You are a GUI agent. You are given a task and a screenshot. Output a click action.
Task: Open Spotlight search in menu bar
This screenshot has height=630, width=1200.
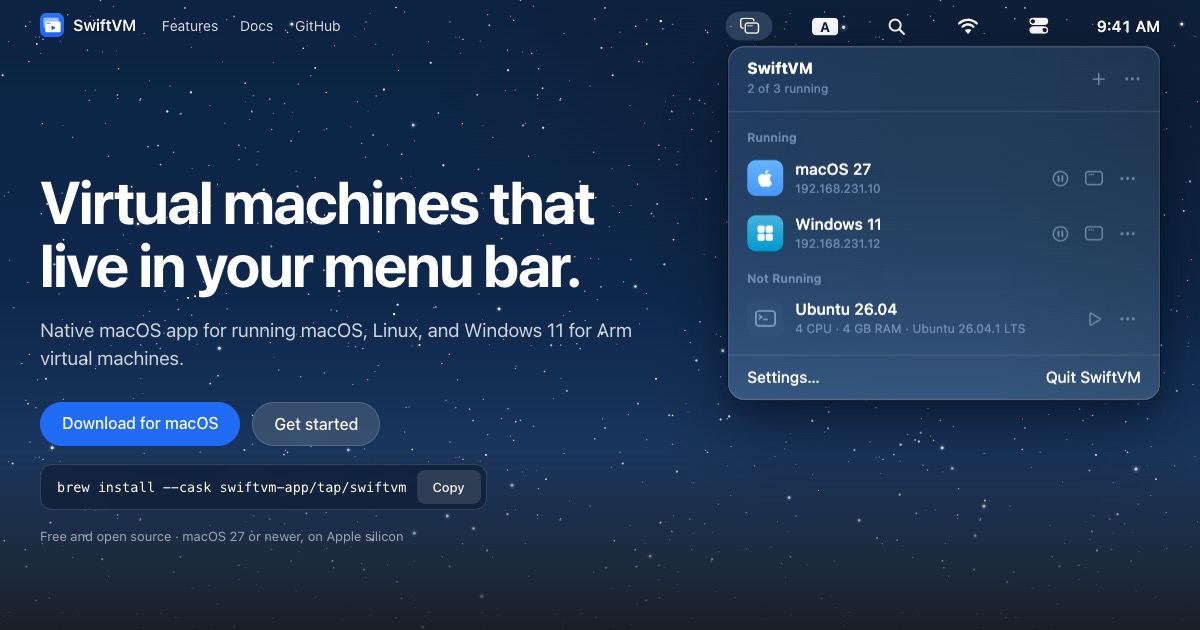897,27
